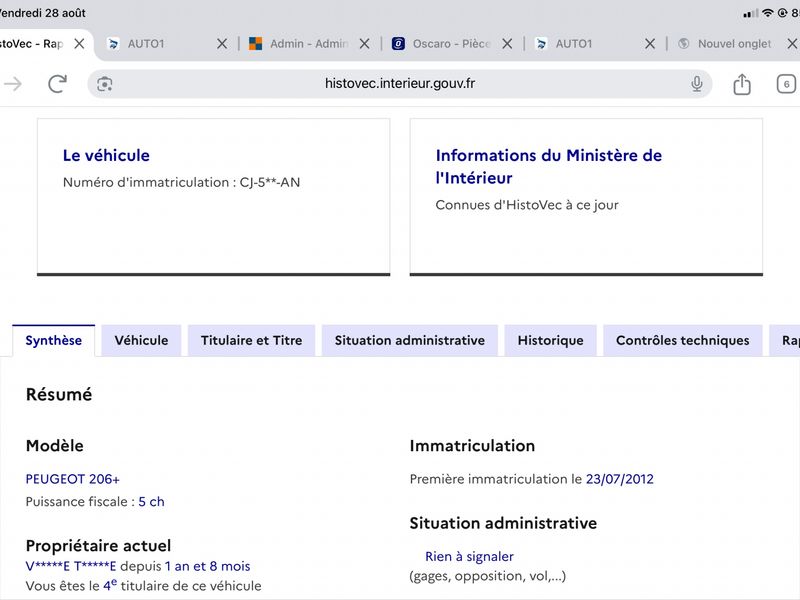
Task: Open the Historique tab
Action: (x=551, y=340)
